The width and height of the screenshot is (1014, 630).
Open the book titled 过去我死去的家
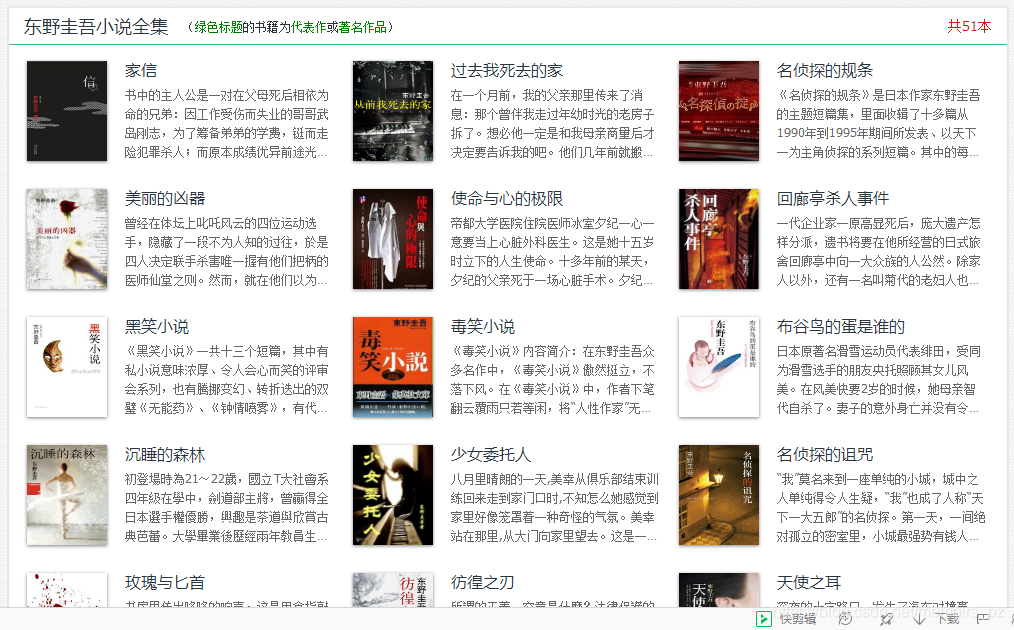506,71
